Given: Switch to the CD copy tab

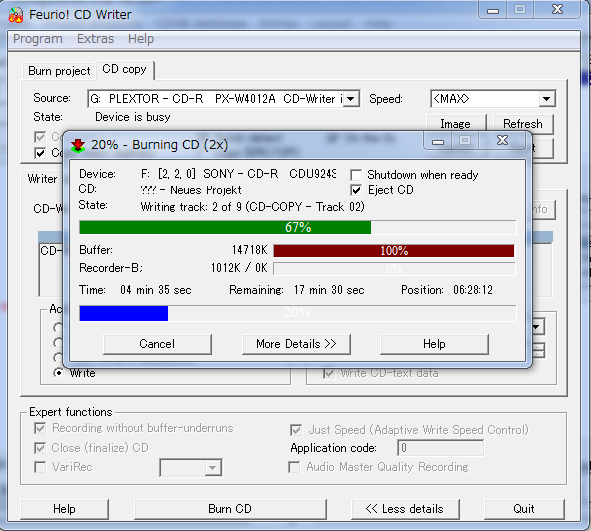Looking at the screenshot, I should 124,70.
